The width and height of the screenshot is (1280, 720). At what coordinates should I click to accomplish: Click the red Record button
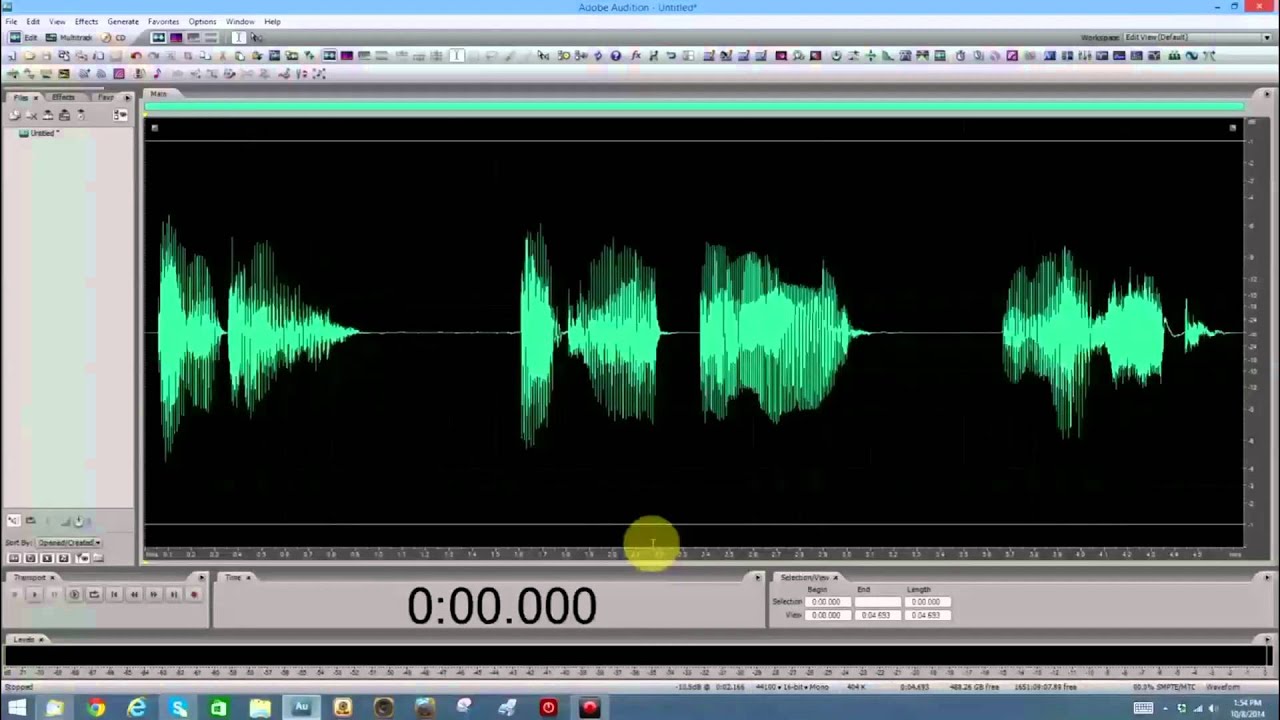click(x=194, y=594)
